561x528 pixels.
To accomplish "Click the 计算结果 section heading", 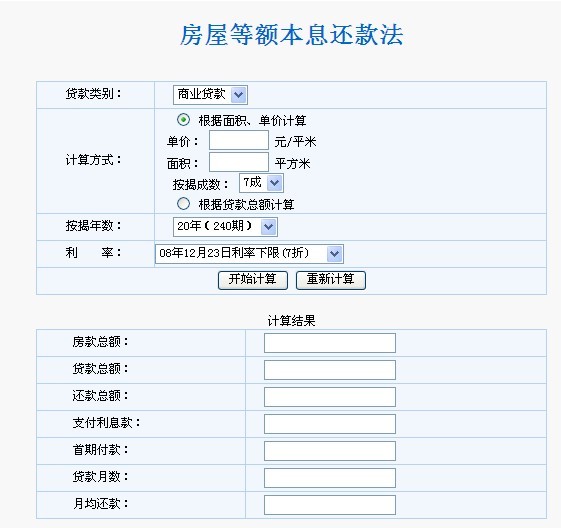I will tap(291, 321).
